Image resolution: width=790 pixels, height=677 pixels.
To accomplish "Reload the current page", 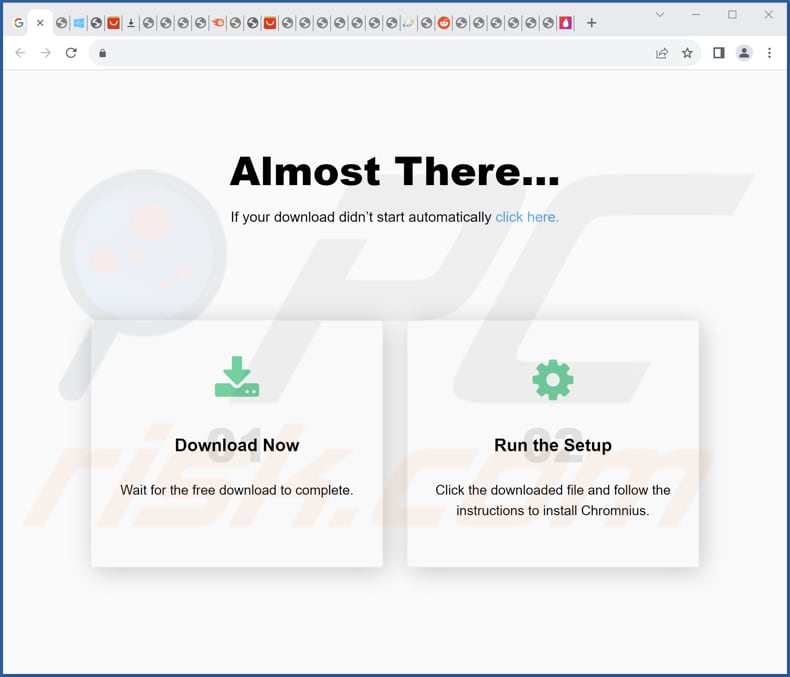I will [71, 53].
